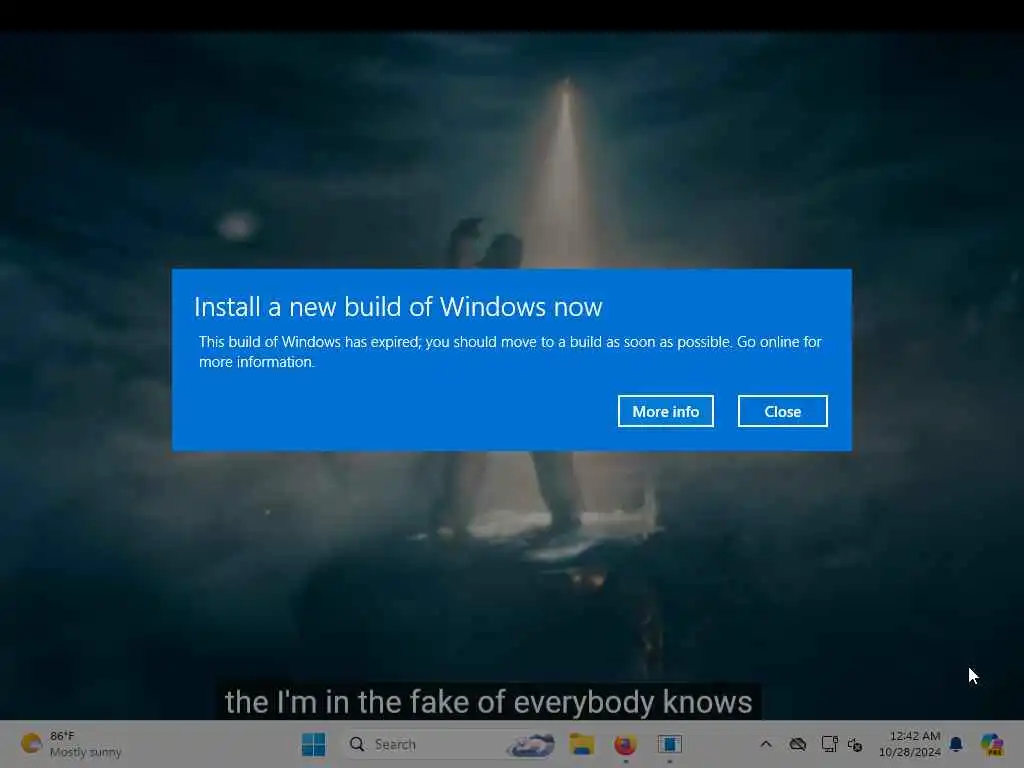Click the More info button
The height and width of the screenshot is (768, 1024).
[665, 411]
